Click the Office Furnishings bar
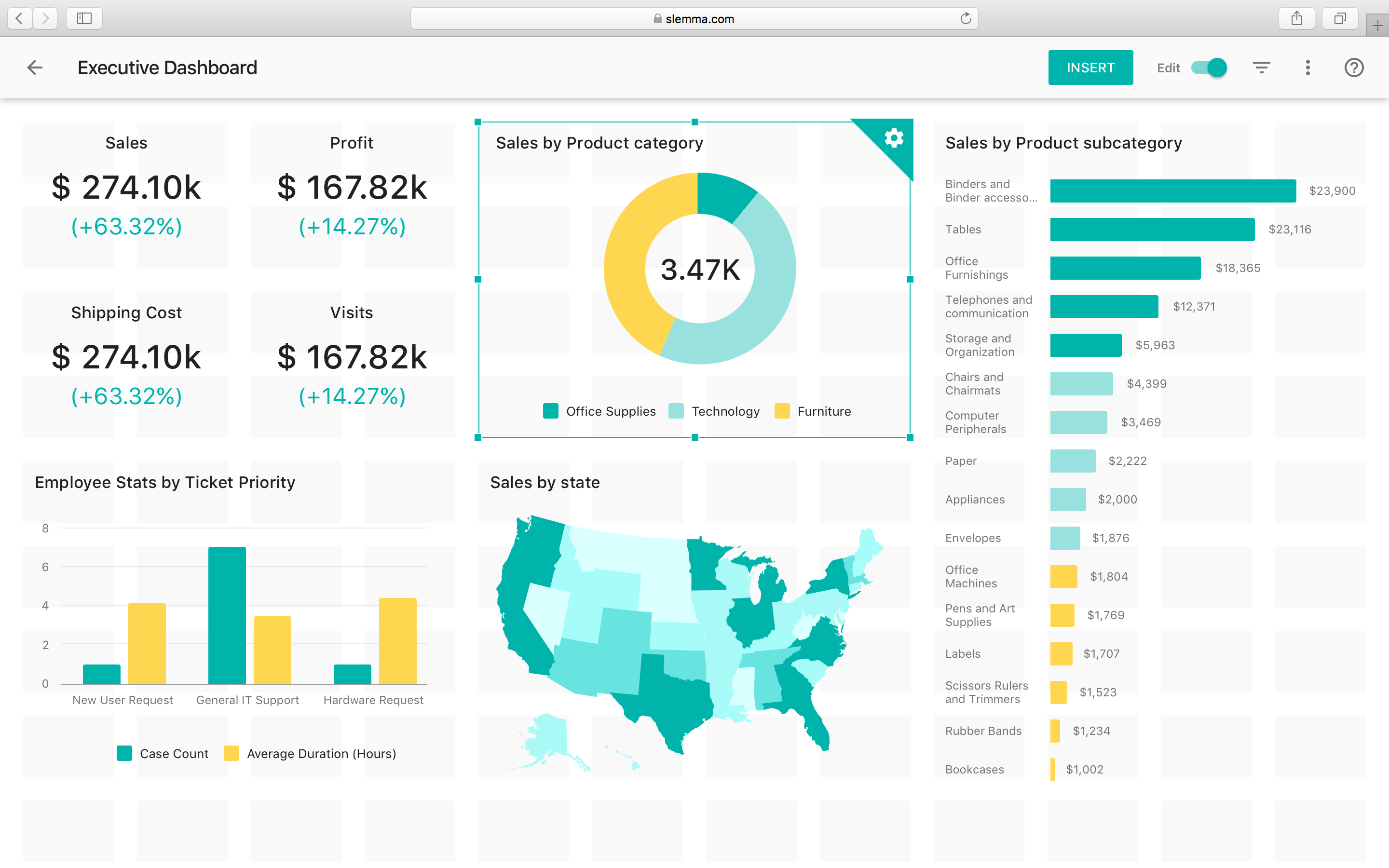This screenshot has width=1389, height=868. click(1125, 268)
